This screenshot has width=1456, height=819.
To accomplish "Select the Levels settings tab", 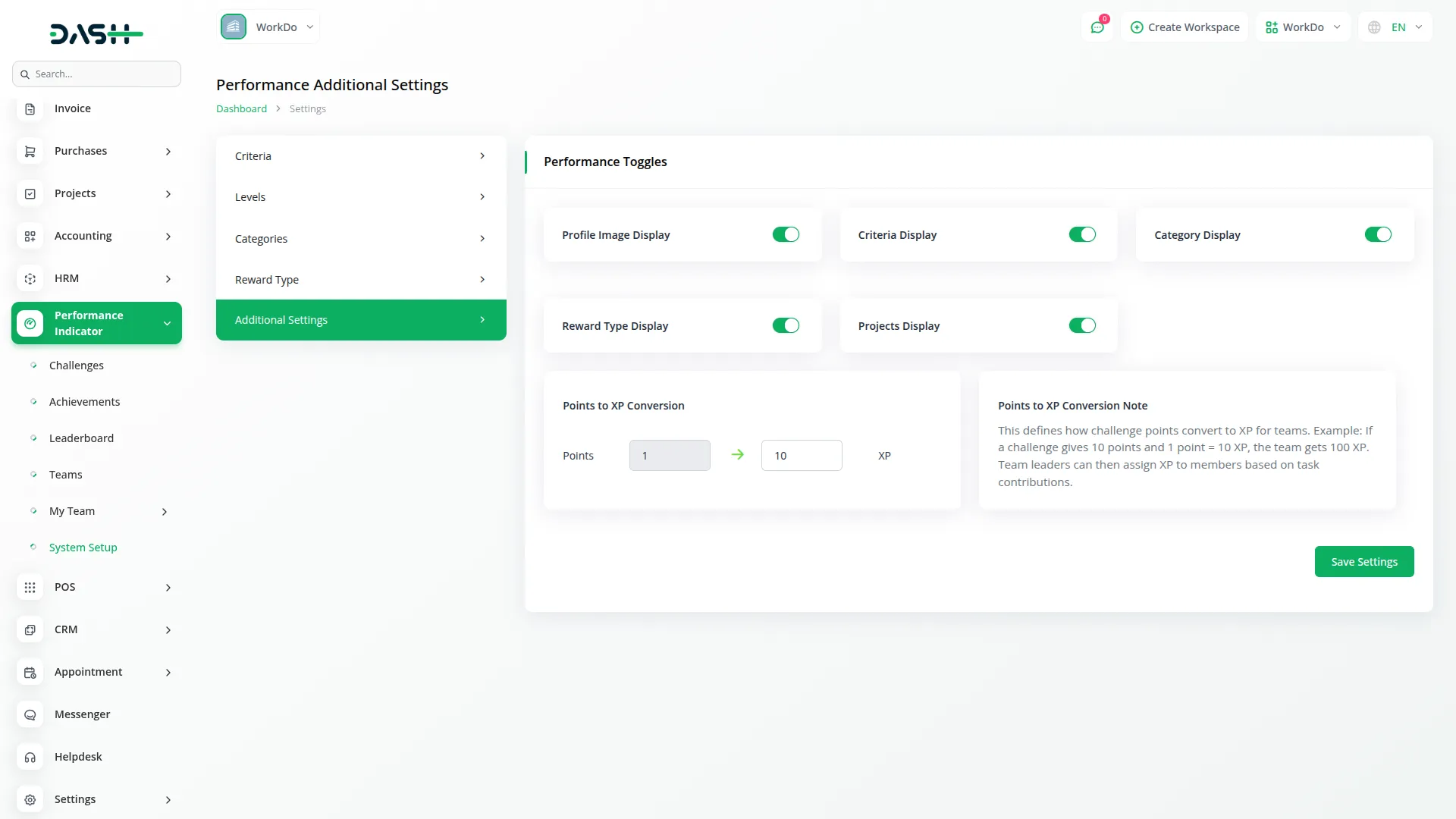I will click(x=361, y=197).
